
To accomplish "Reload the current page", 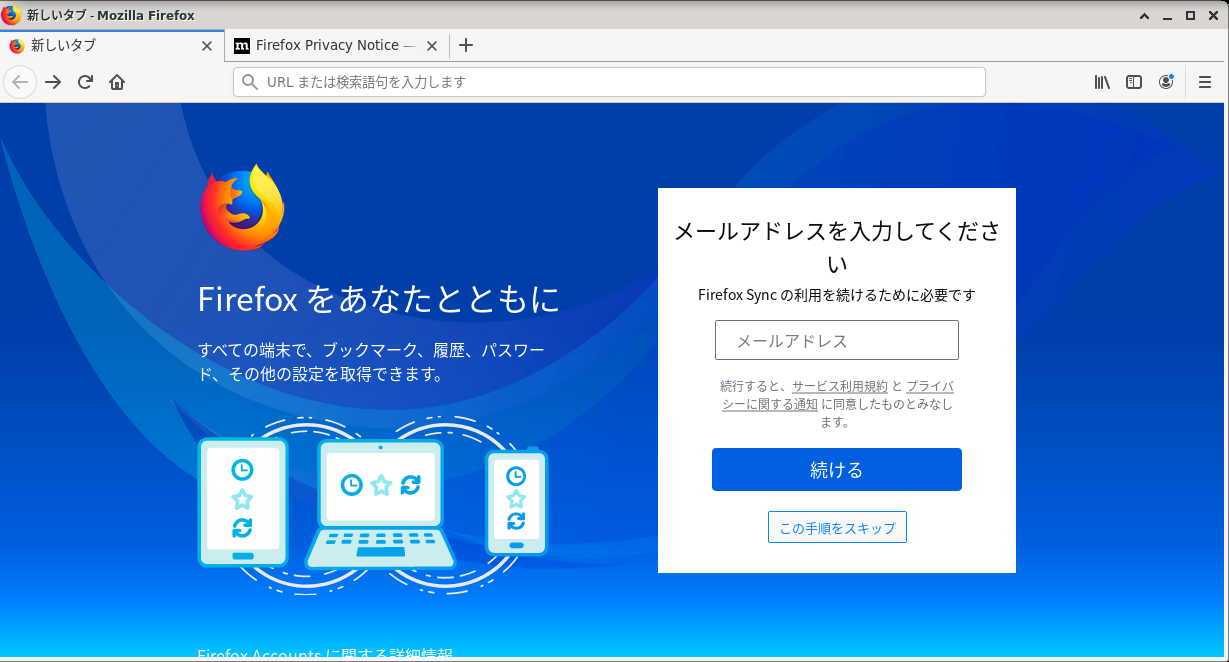I will (85, 82).
